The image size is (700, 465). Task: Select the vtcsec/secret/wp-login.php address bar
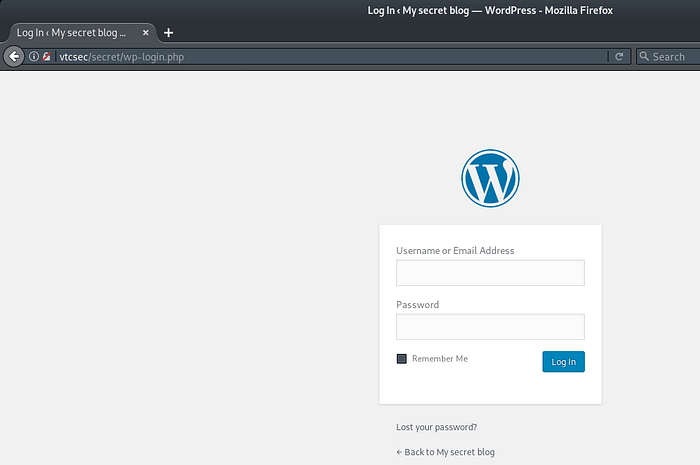(330, 57)
